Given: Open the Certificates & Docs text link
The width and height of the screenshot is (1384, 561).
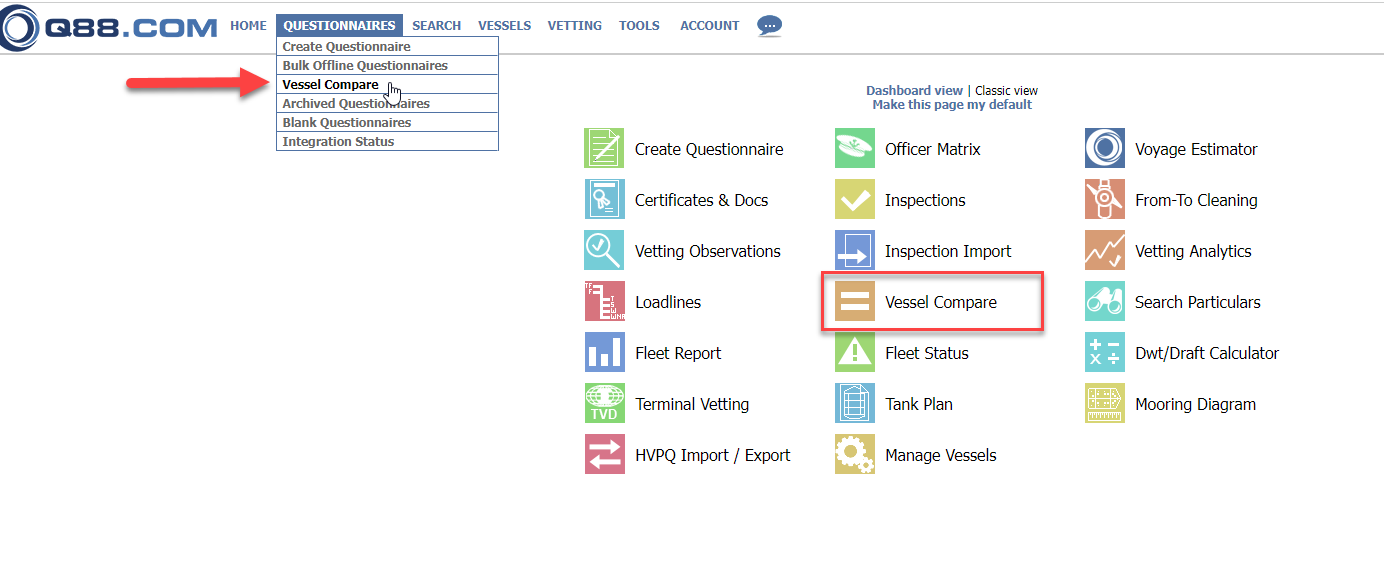Looking at the screenshot, I should coord(701,200).
